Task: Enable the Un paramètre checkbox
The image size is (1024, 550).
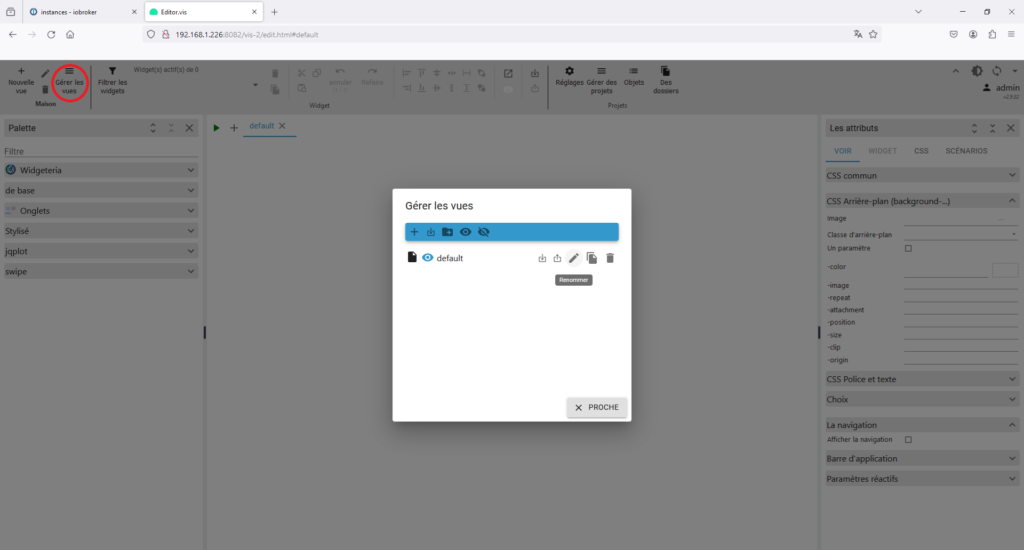Action: (x=908, y=248)
